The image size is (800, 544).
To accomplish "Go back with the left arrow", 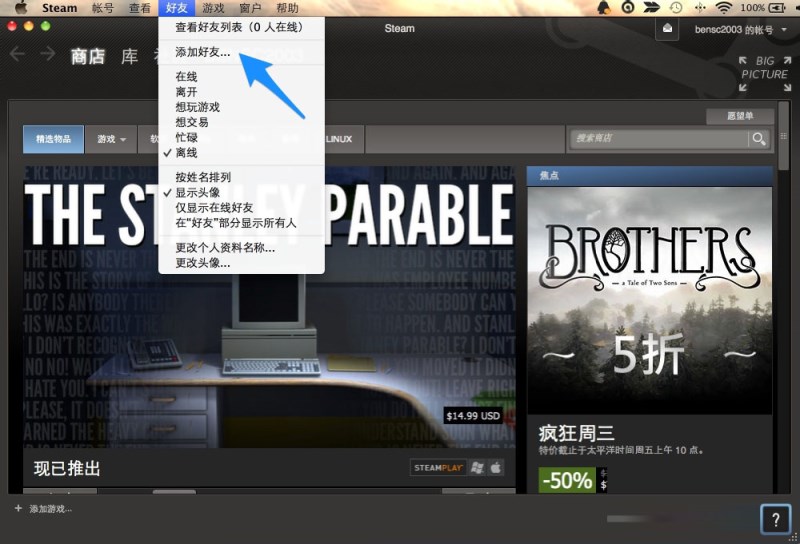I will (x=17, y=54).
